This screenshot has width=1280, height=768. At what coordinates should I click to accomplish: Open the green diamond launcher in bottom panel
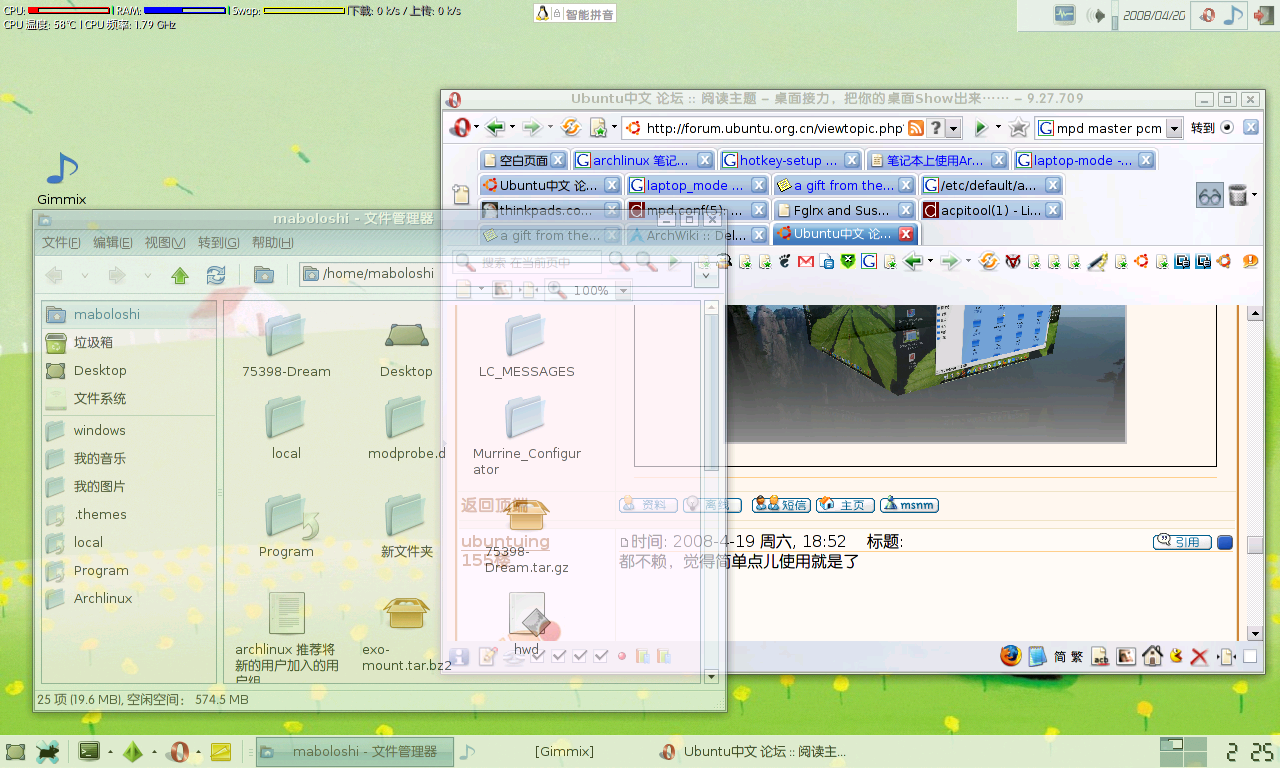coord(133,752)
